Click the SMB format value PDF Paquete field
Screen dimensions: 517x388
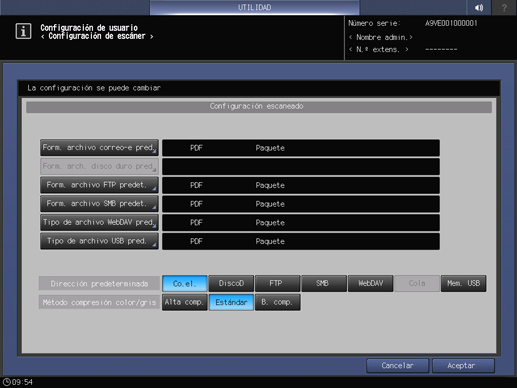pos(301,204)
